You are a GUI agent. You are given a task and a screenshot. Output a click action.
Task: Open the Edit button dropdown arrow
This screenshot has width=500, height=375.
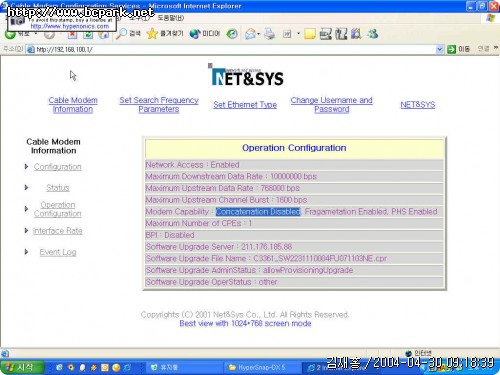pyautogui.click(x=298, y=34)
